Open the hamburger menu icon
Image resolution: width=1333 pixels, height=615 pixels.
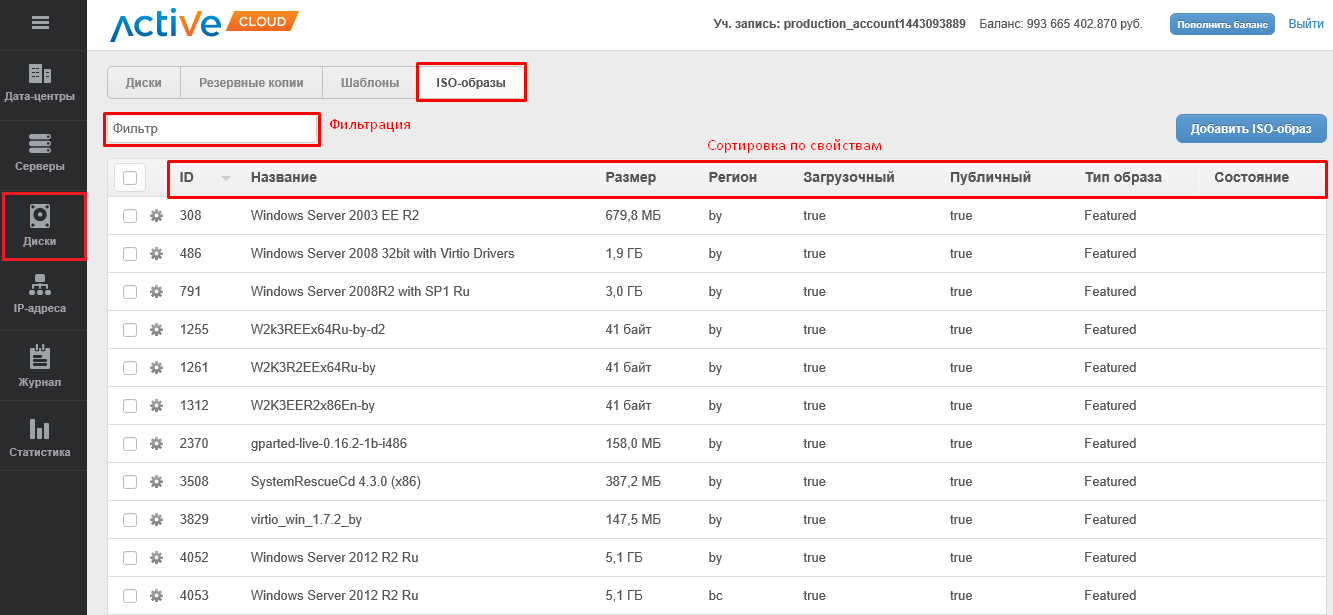[x=41, y=23]
